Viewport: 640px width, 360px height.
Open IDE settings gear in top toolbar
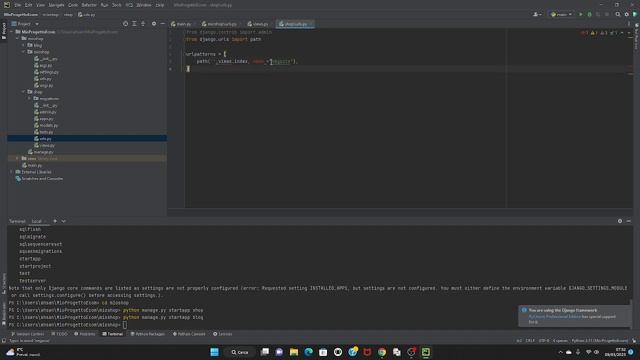(x=627, y=14)
